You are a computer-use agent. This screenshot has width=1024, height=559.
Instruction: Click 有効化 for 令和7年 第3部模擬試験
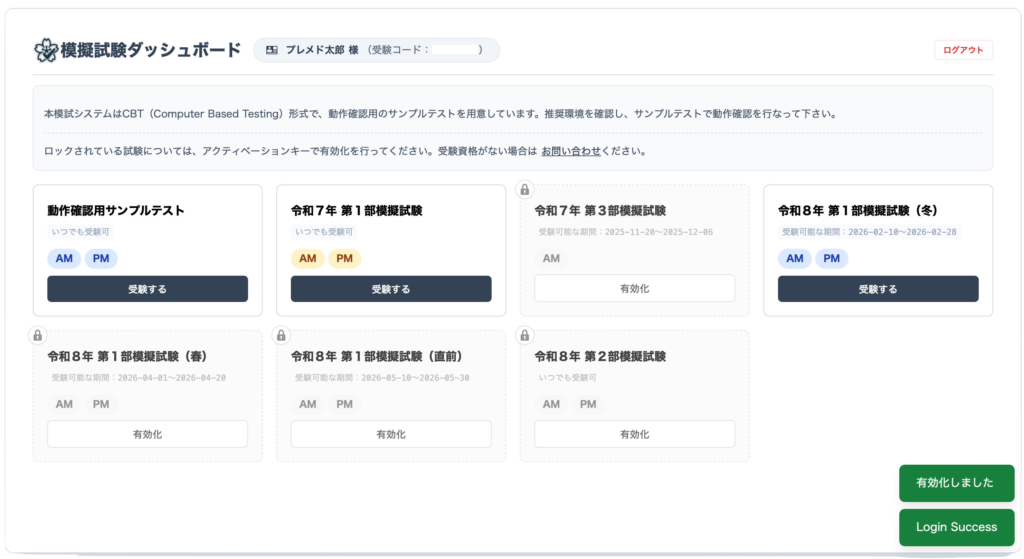tap(635, 288)
